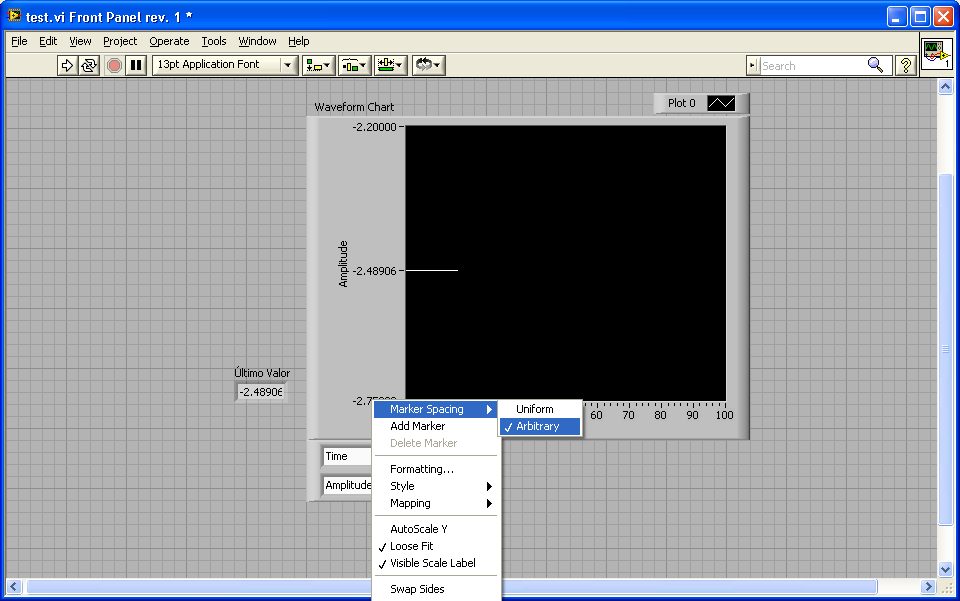
Task: Toggle the Loose Fit option
Action: (x=411, y=546)
